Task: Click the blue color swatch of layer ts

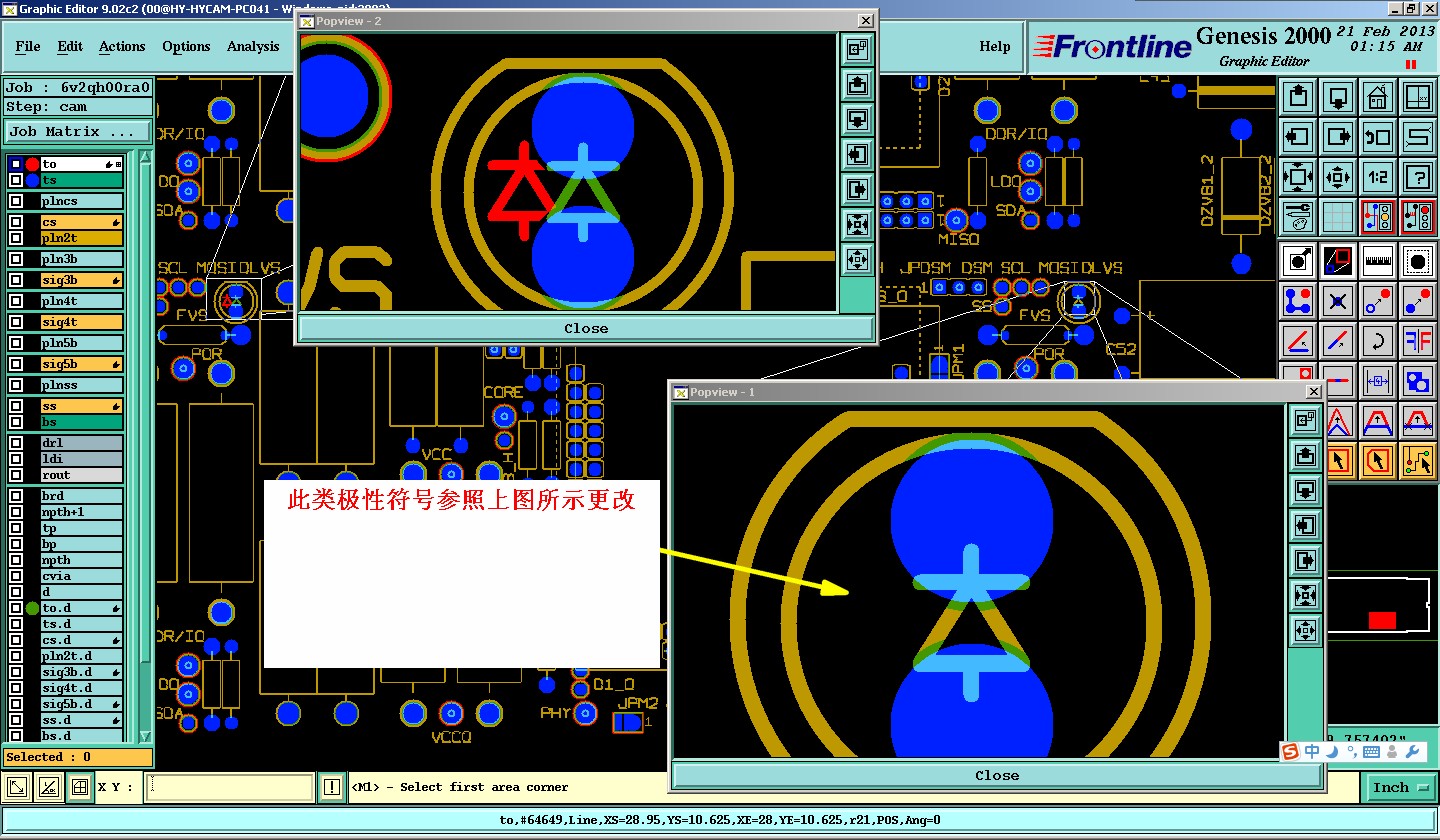Action: point(33,180)
